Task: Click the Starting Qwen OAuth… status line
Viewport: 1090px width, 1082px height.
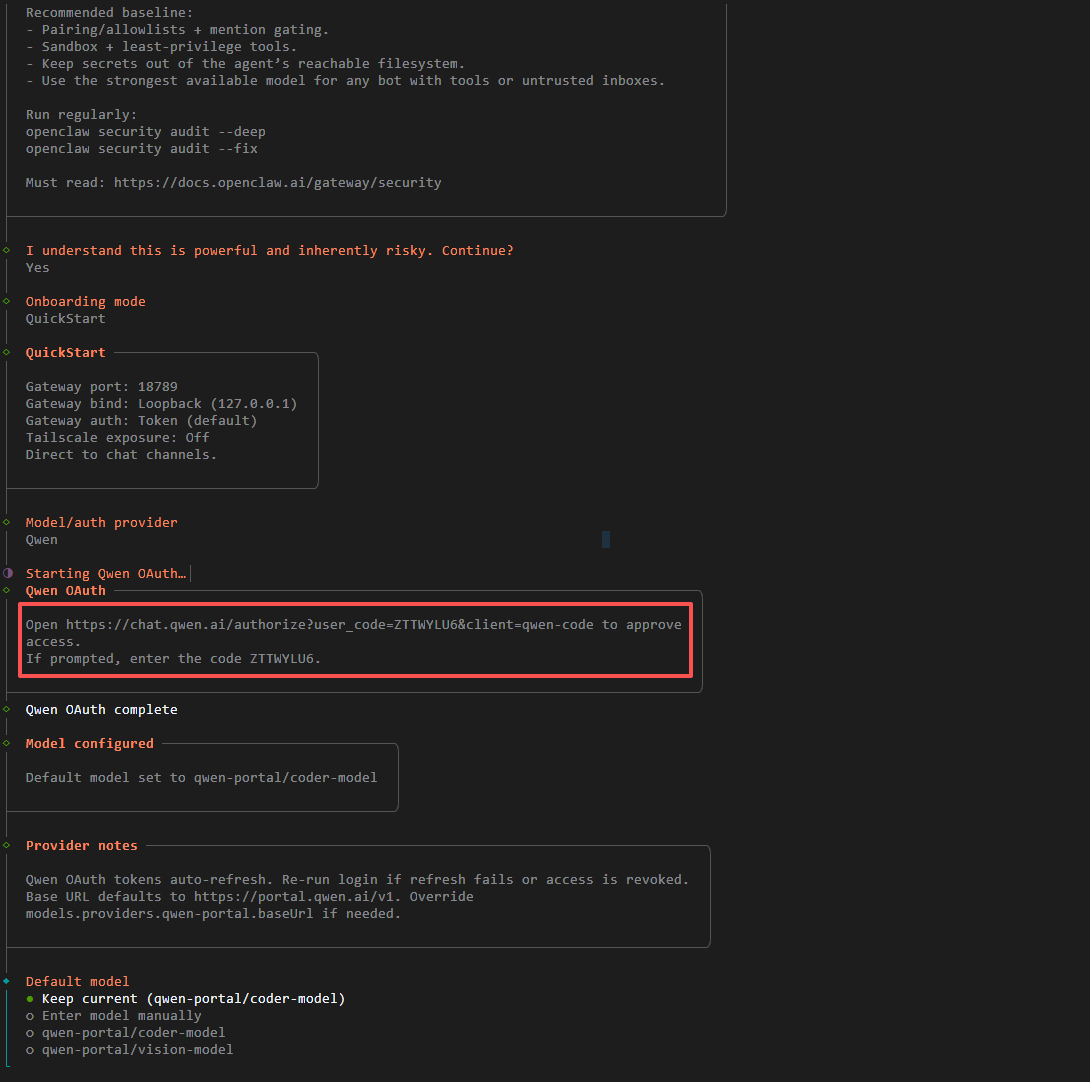Action: coord(106,574)
